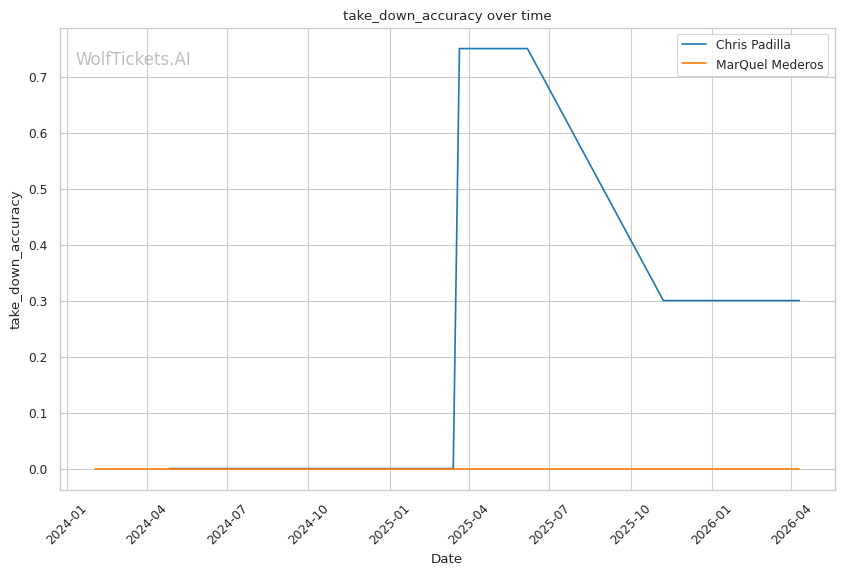Click the Date x-axis label
The height and width of the screenshot is (575, 844).
tap(446, 559)
